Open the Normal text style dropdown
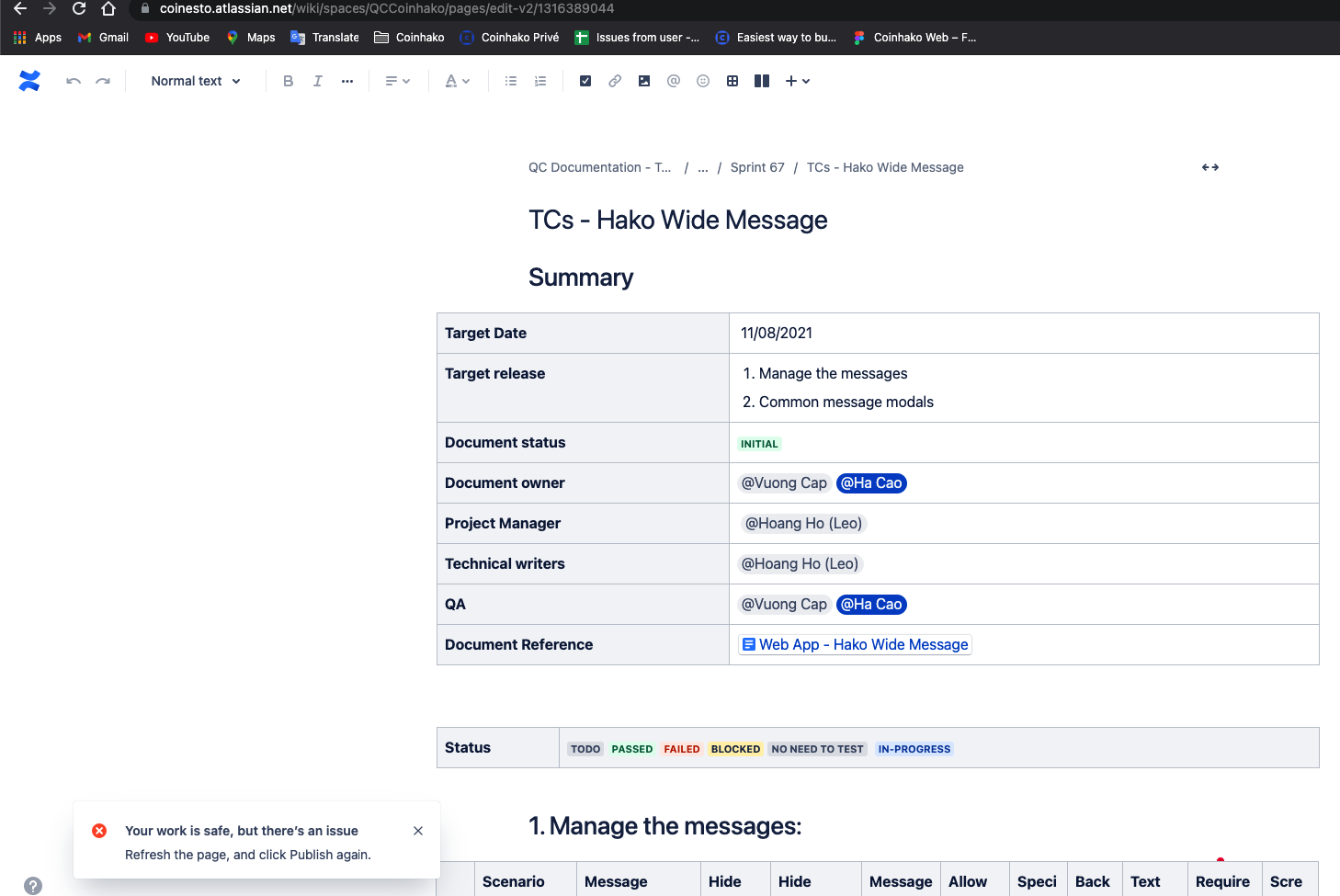1340x896 pixels. tap(196, 81)
